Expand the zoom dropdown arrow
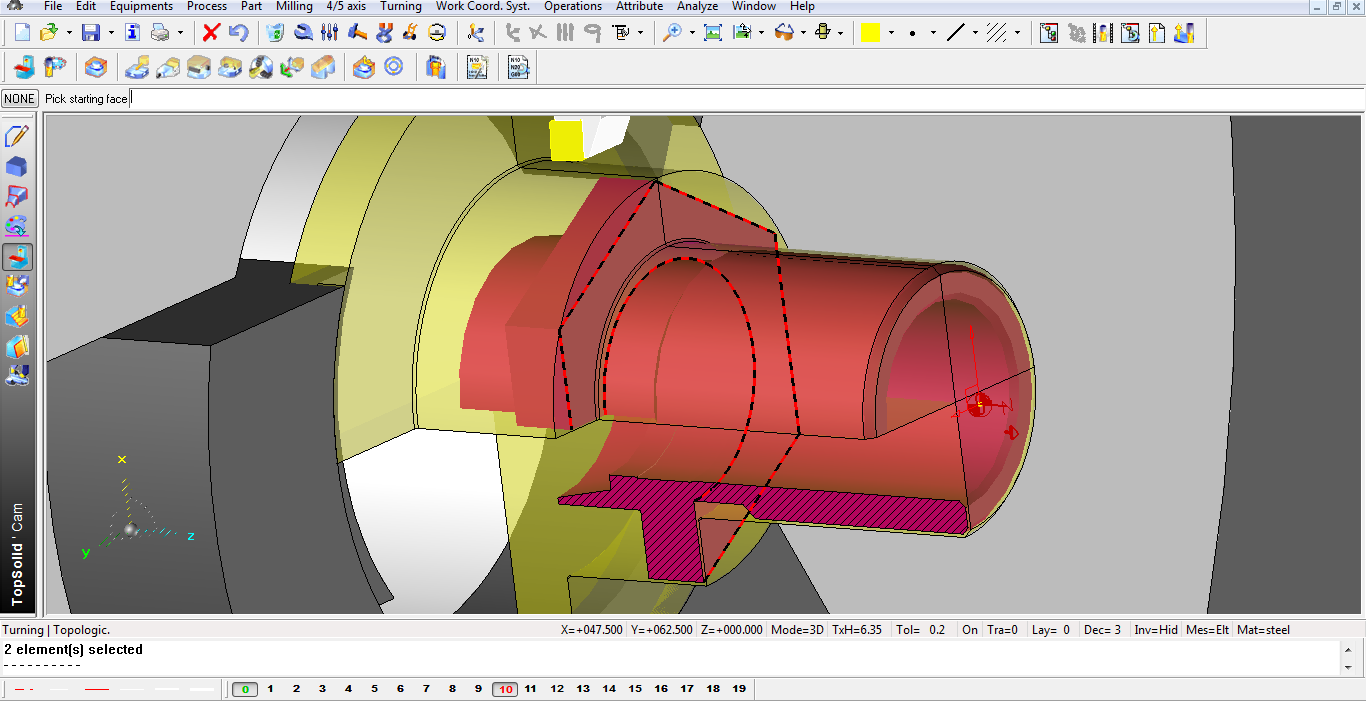The width and height of the screenshot is (1366, 701). click(692, 33)
